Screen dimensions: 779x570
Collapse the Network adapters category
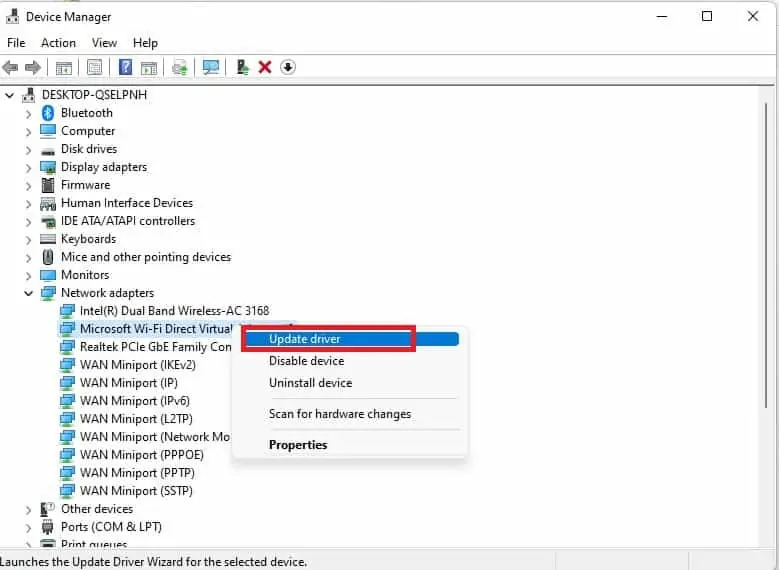point(28,293)
